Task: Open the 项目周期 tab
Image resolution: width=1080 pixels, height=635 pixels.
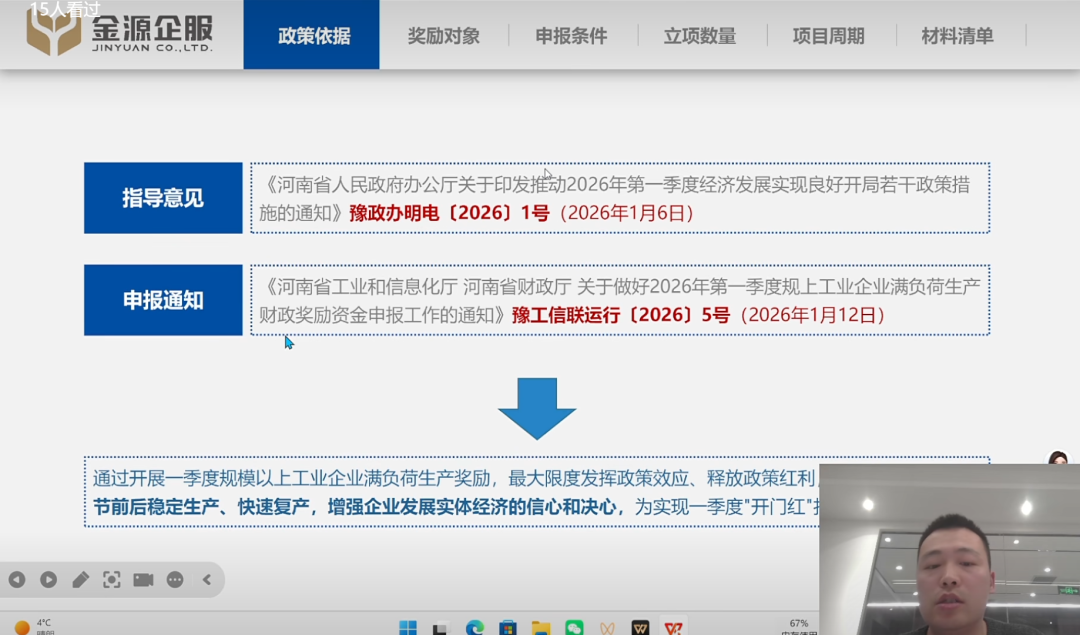Action: click(x=828, y=36)
